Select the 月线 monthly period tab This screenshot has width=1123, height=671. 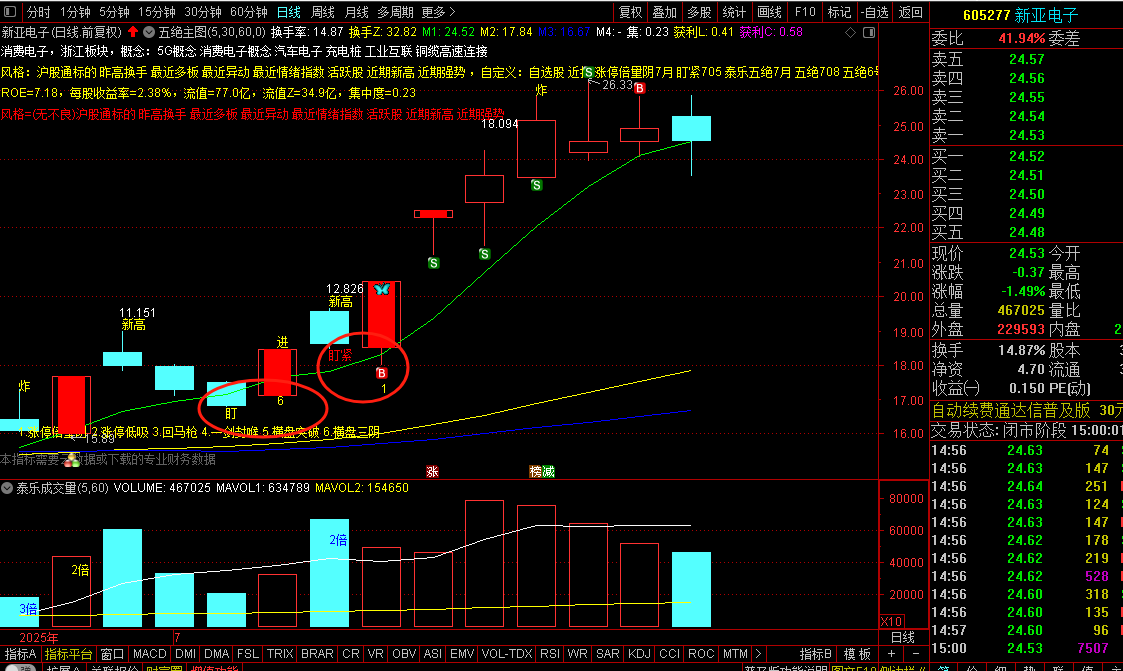point(357,12)
